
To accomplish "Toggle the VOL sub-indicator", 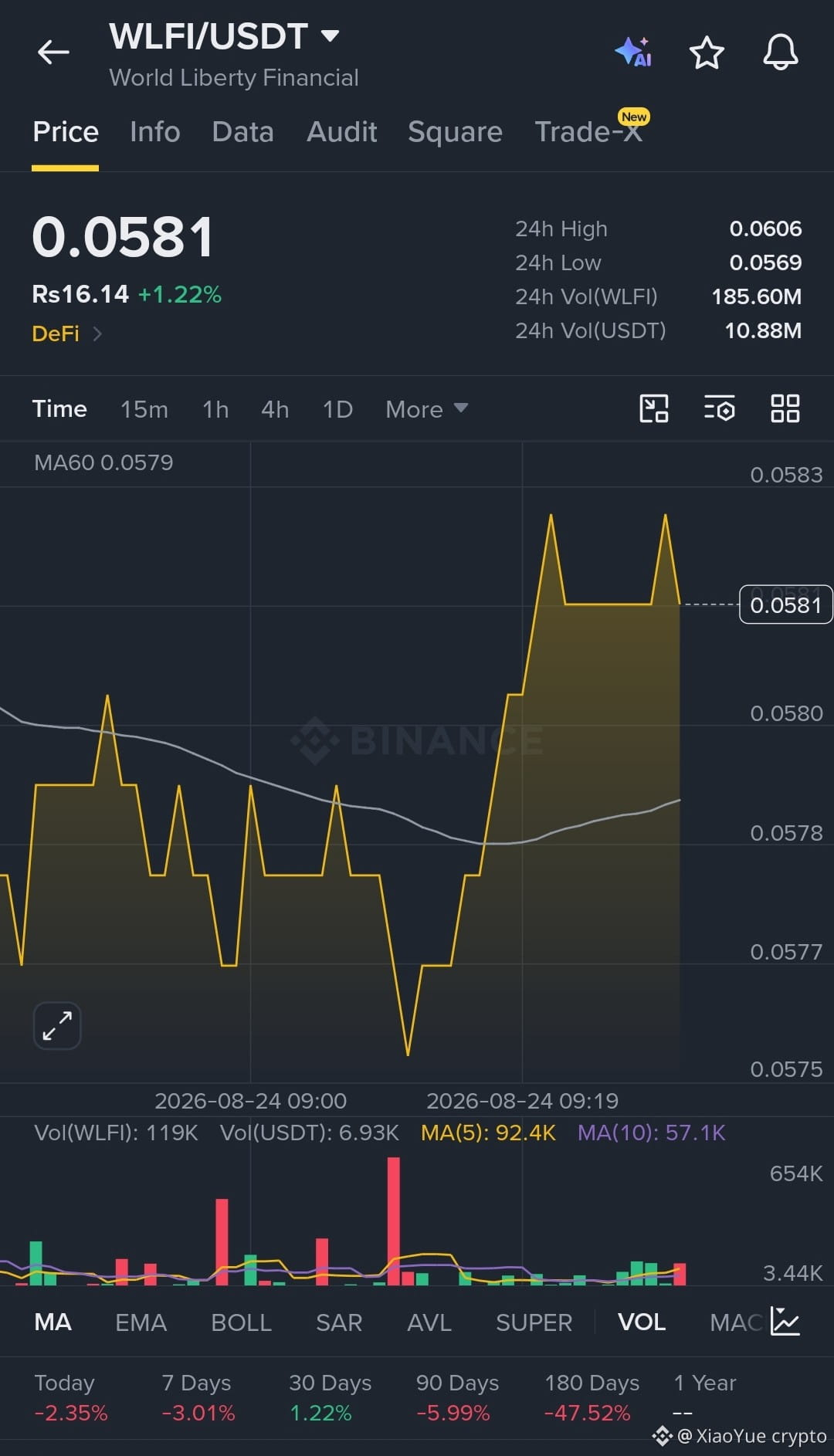I will tap(642, 1322).
